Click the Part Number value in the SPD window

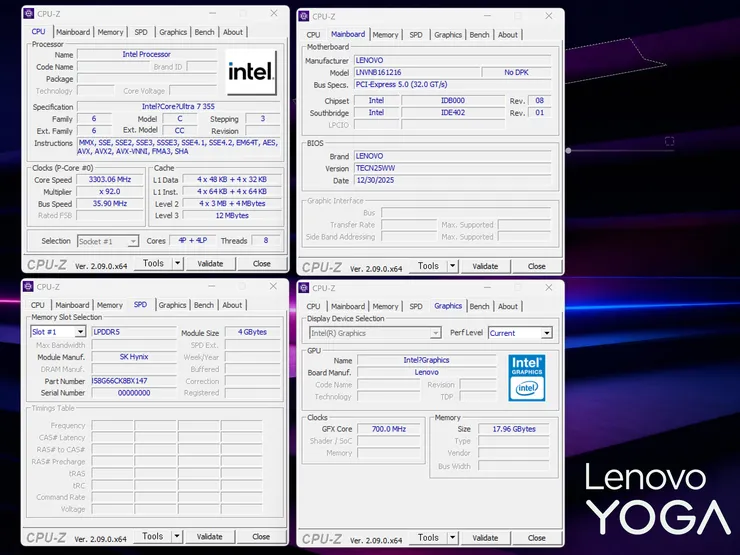(x=134, y=381)
